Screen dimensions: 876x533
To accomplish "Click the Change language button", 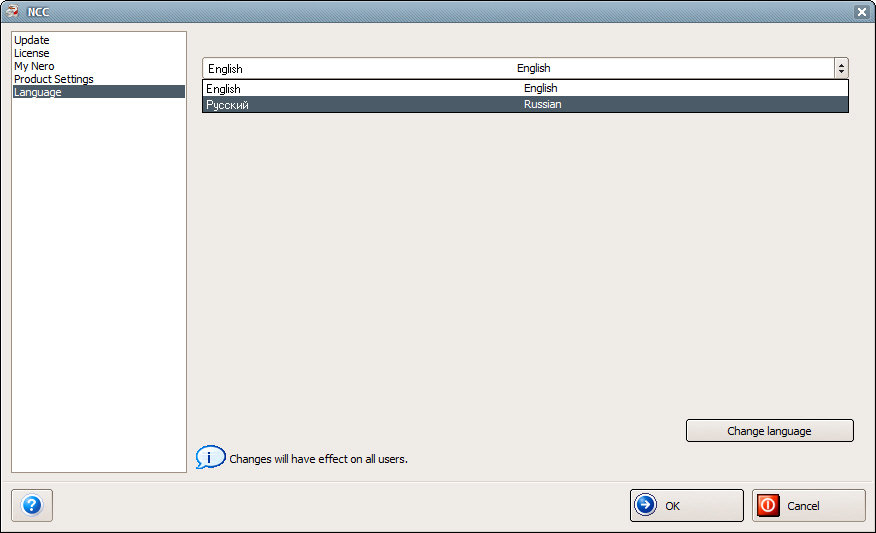I will pos(769,431).
